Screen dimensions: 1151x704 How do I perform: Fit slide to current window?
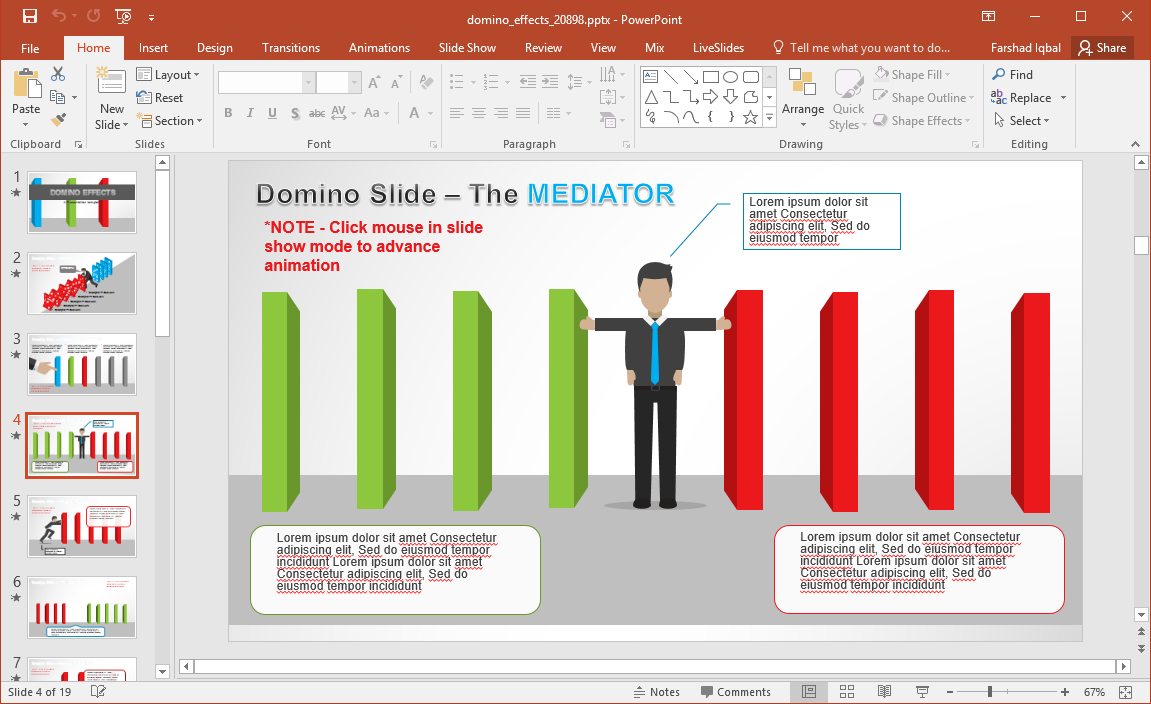tap(1126, 692)
